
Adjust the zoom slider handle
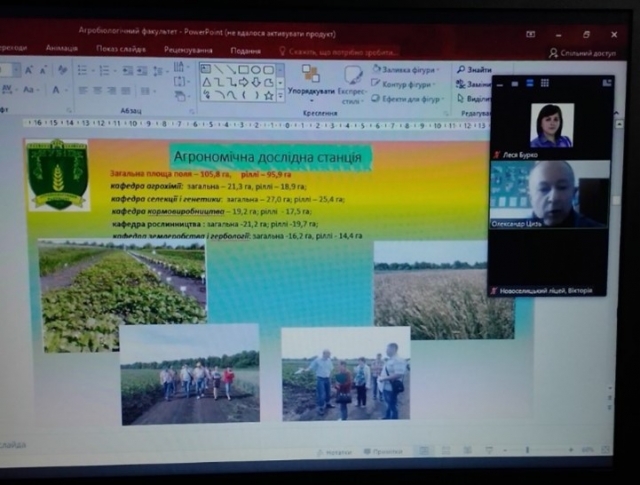[x=527, y=449]
